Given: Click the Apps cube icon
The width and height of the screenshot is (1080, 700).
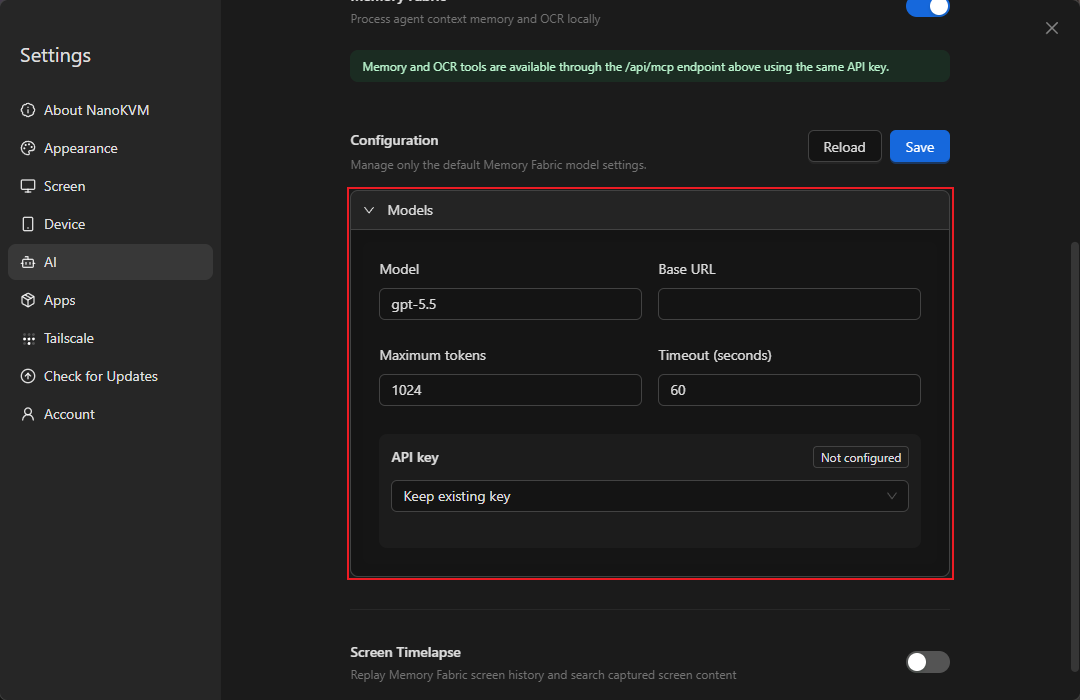Looking at the screenshot, I should pyautogui.click(x=28, y=300).
